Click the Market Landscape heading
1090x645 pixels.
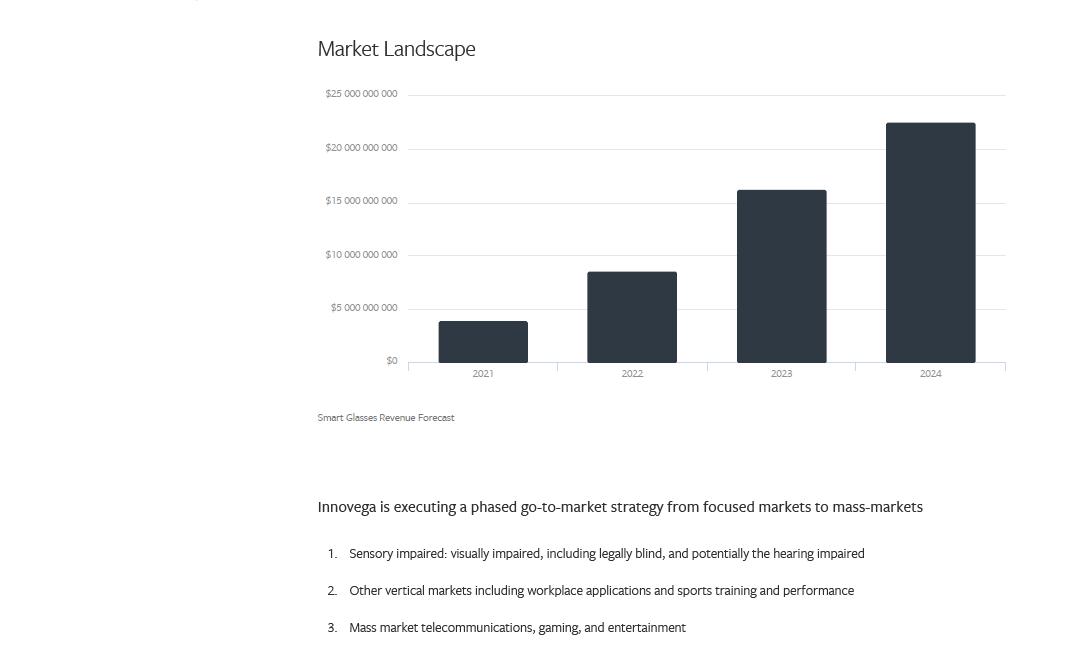tap(396, 49)
